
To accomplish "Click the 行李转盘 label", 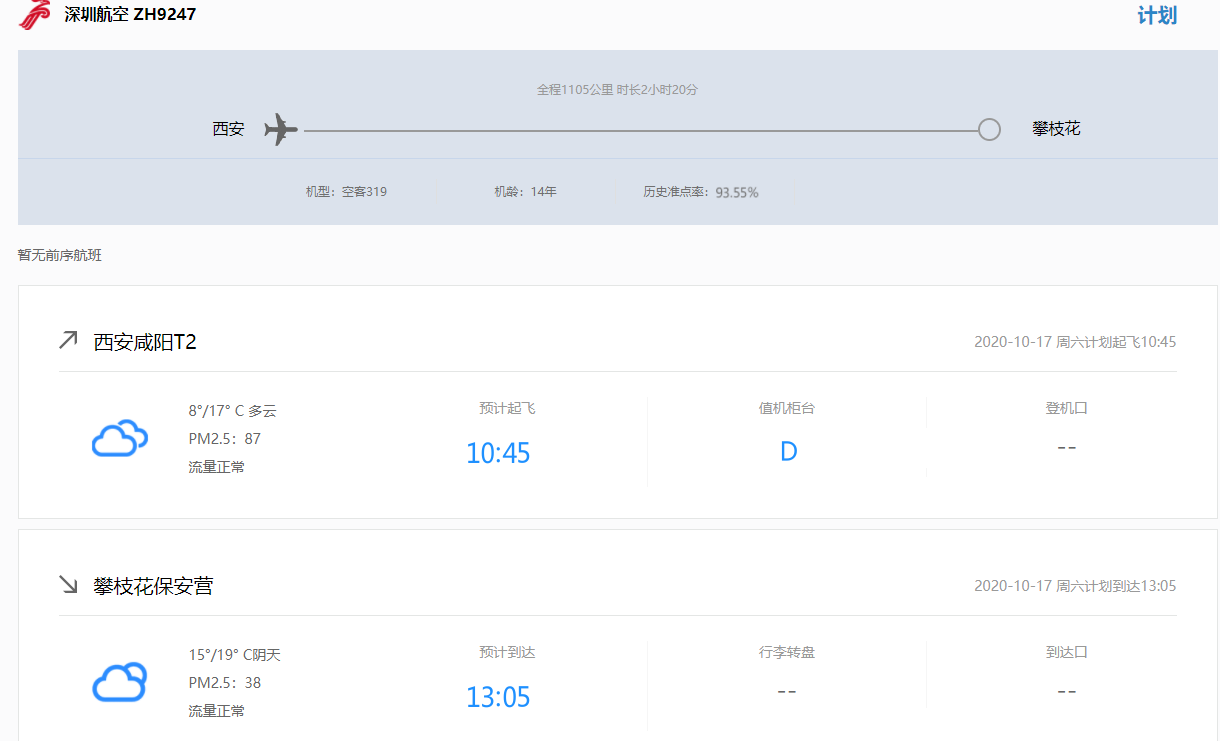I will click(x=787, y=652).
